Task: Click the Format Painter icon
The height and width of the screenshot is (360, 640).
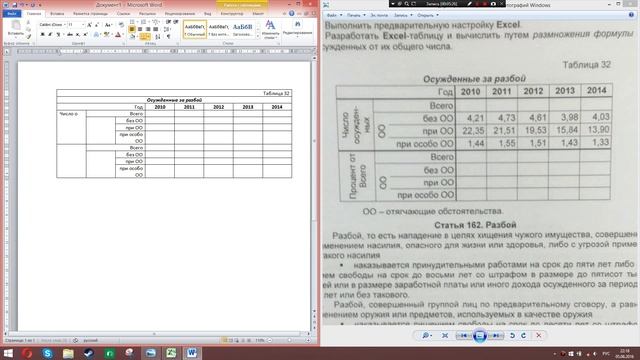Action: click(x=29, y=37)
